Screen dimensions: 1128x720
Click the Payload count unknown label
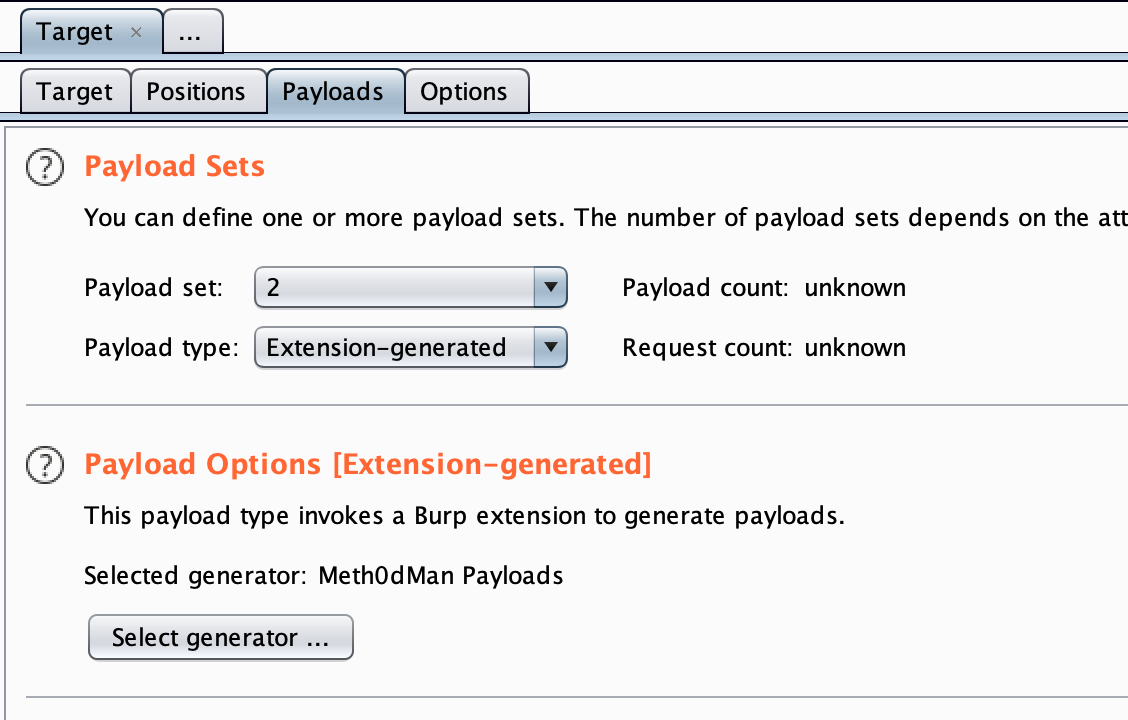(x=763, y=287)
